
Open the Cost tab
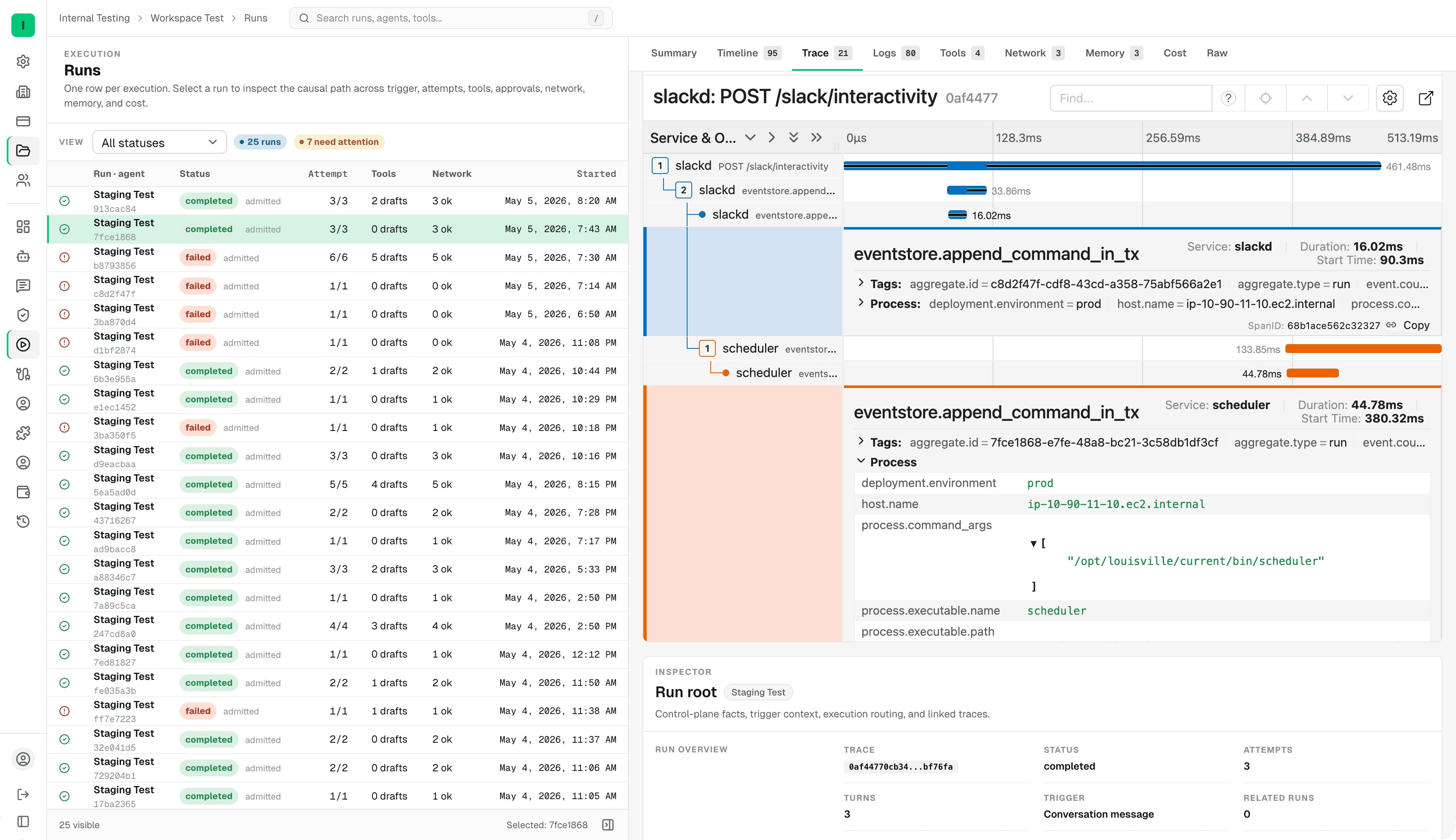[x=1175, y=53]
